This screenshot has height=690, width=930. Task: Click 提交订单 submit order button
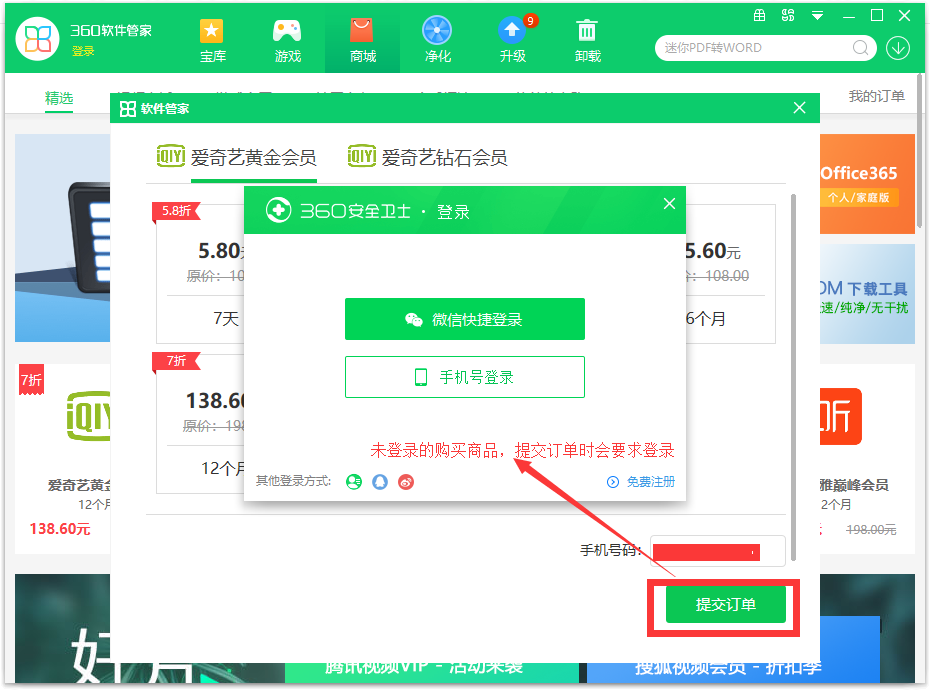(x=726, y=605)
